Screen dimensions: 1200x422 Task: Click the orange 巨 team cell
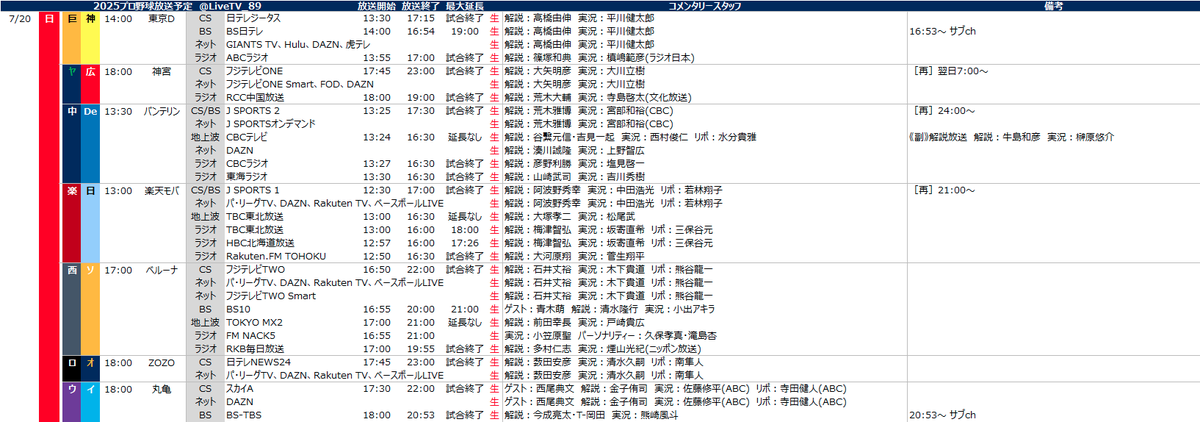[71, 36]
